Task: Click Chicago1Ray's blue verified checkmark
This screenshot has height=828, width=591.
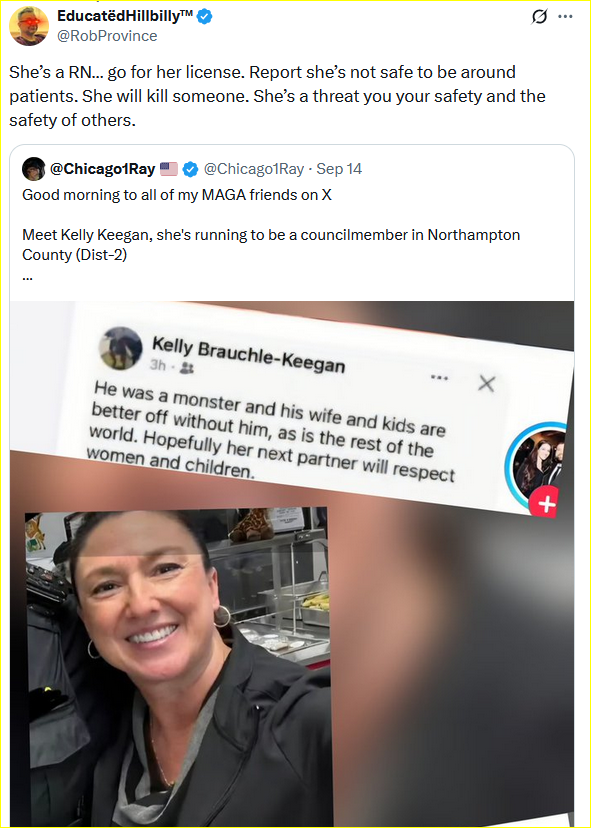Action: tap(190, 169)
